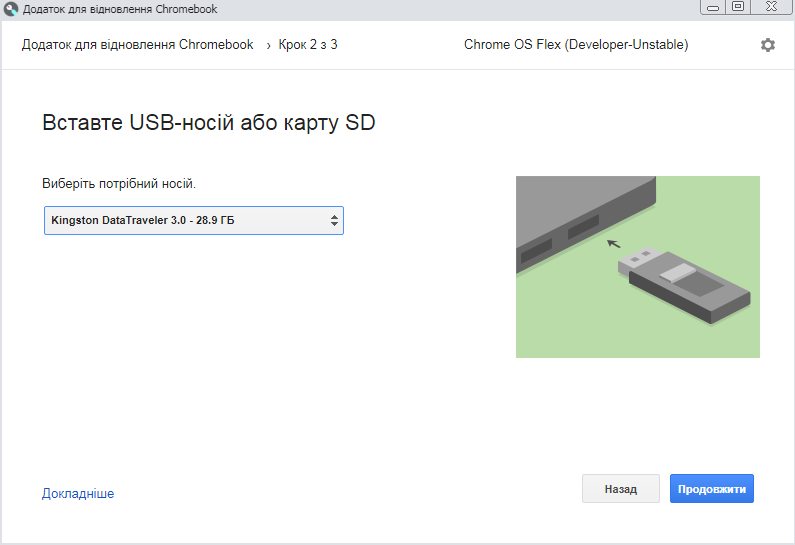Click the Назад button

click(620, 489)
